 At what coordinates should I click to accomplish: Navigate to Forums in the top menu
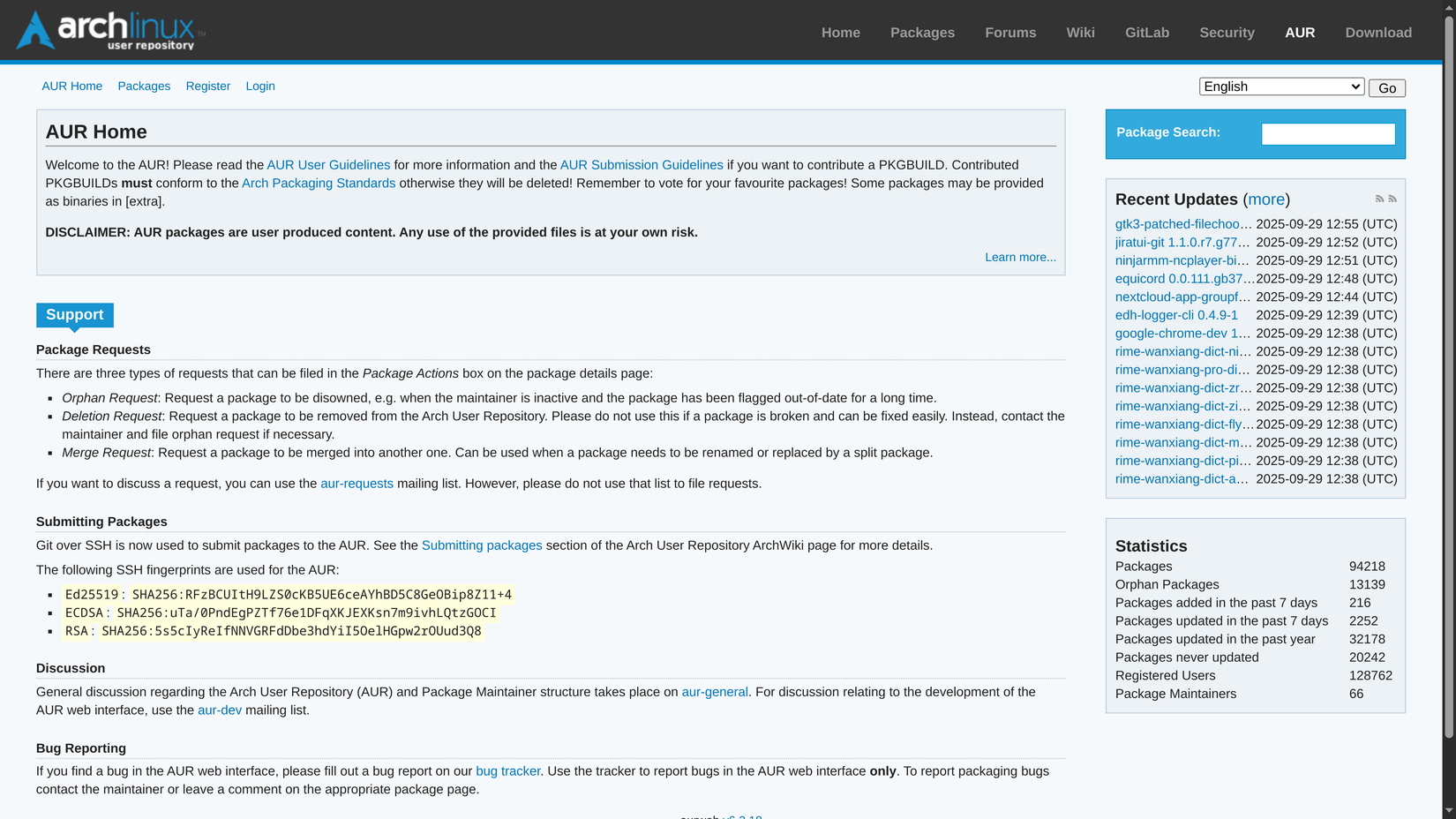point(1010,33)
